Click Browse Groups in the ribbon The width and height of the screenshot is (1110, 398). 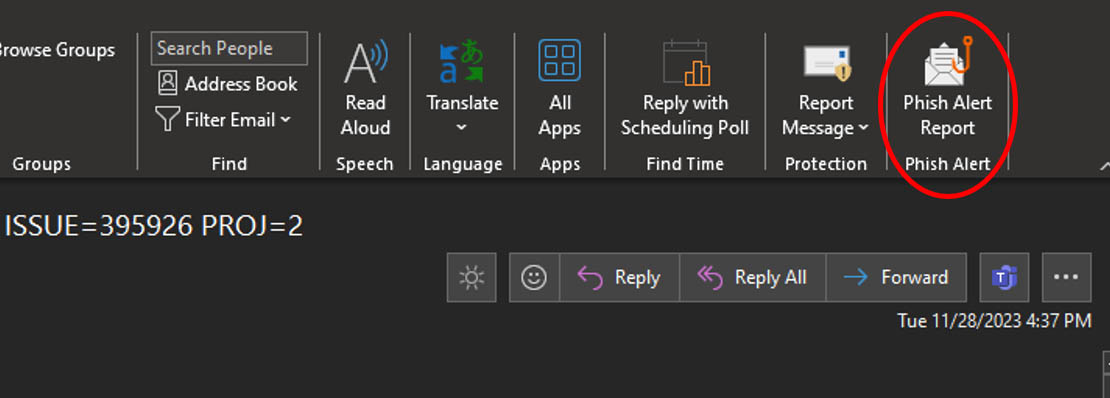click(x=57, y=50)
